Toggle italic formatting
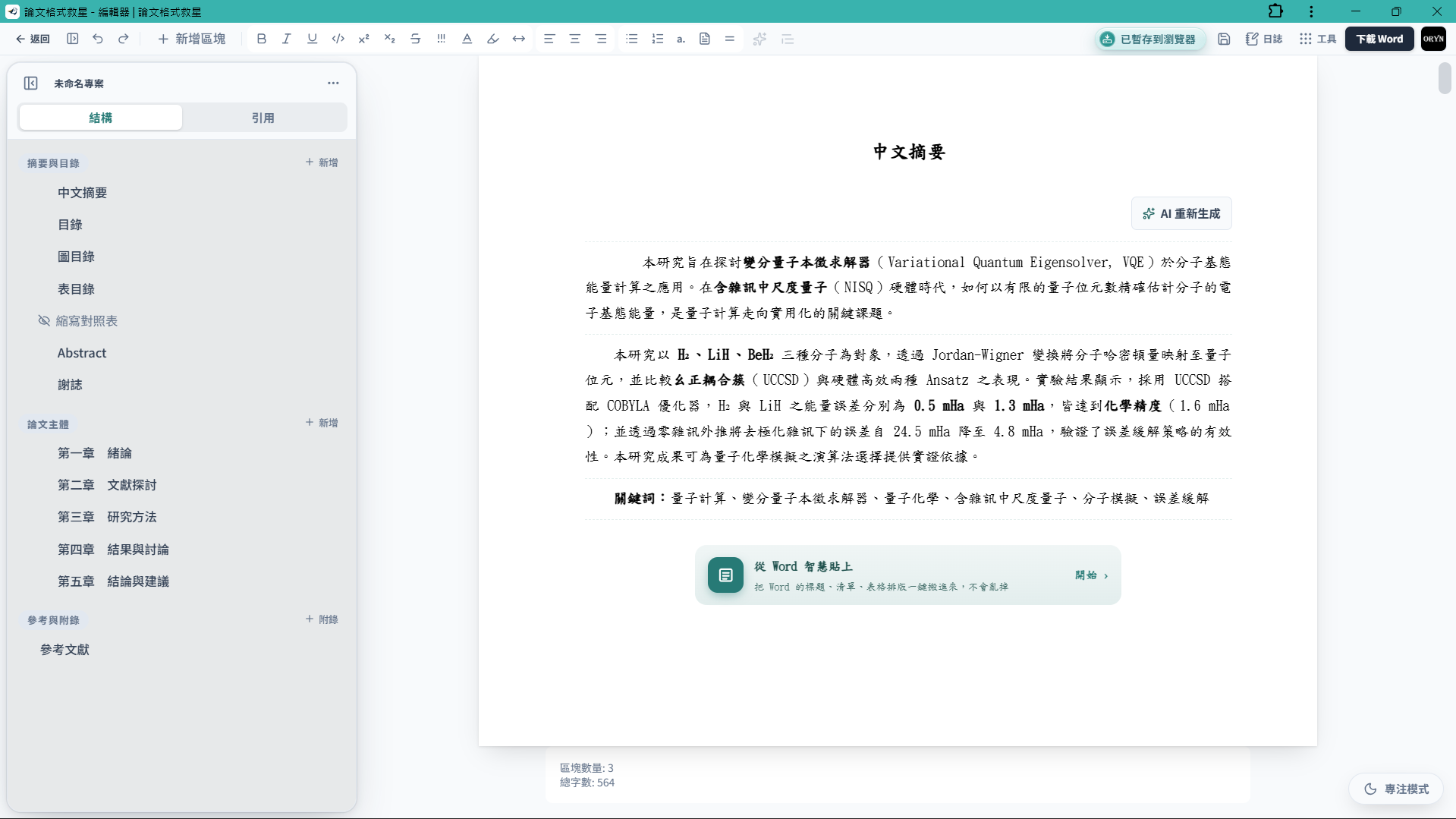 (286, 39)
